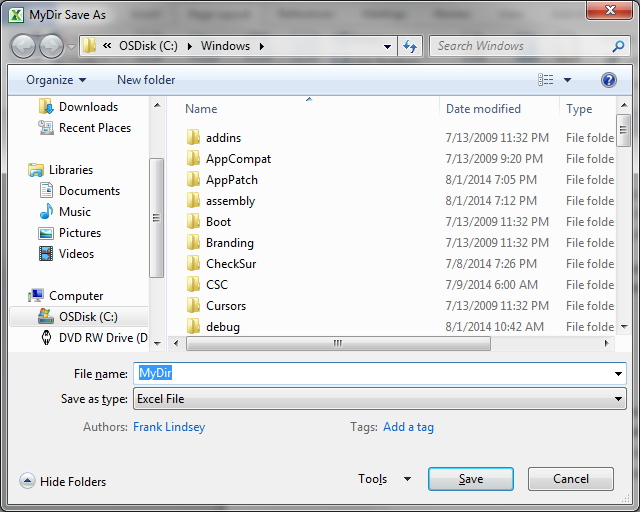Screen dimensions: 640x512
Task: Select OSDisk (C:) in the address bar
Action: click(x=148, y=46)
